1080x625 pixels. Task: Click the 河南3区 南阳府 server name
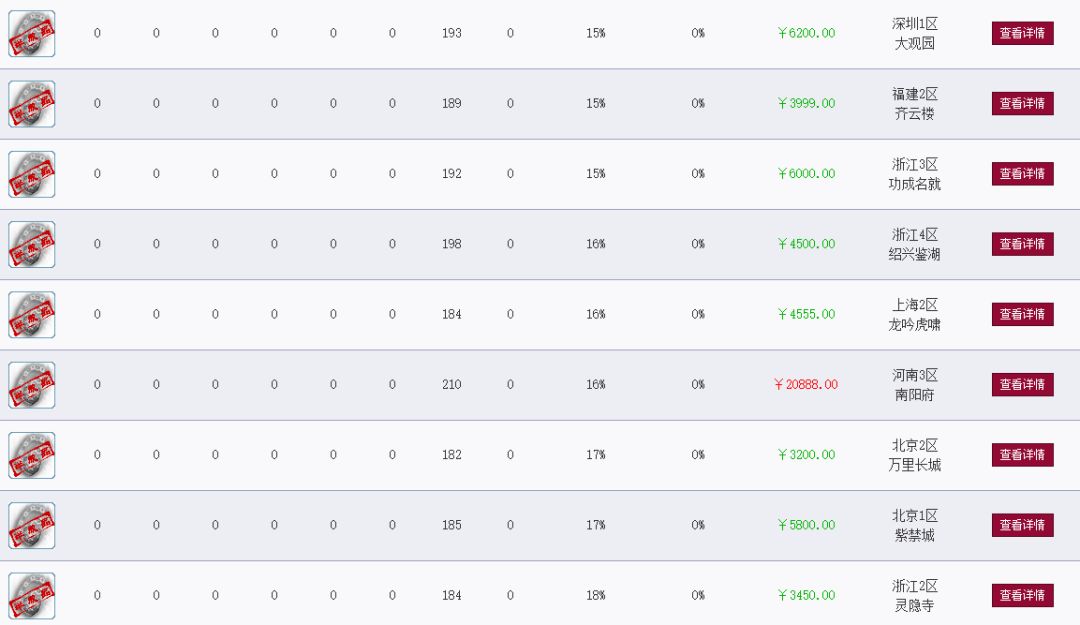pyautogui.click(x=915, y=385)
